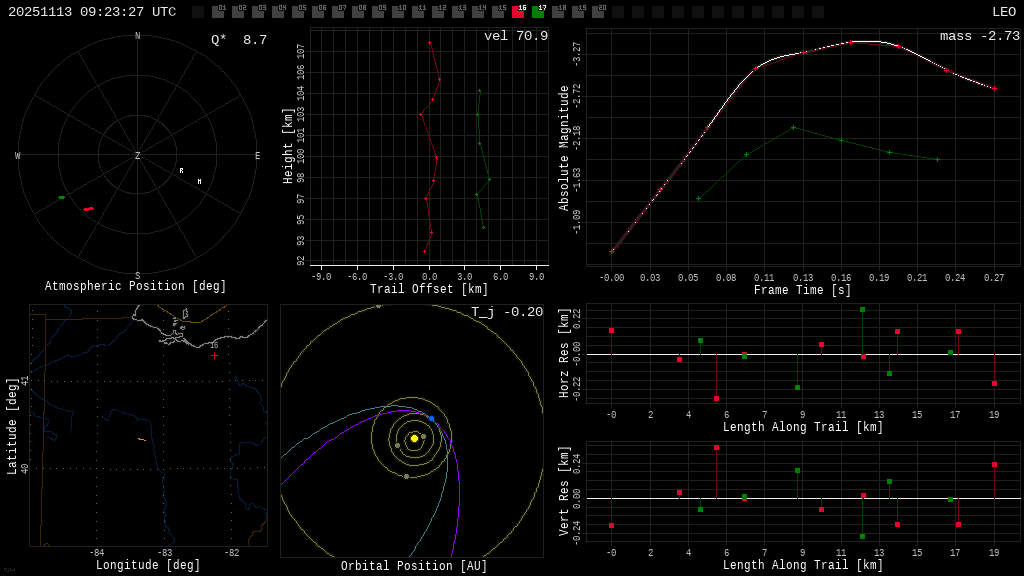Image resolution: width=1024 pixels, height=576 pixels.
Task: Click station indicator box 18
Action: (558, 12)
